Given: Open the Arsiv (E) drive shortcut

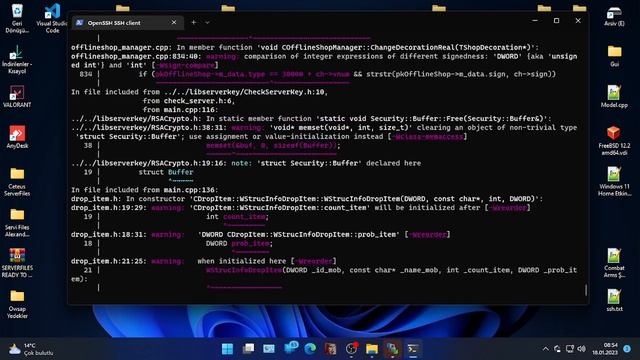Looking at the screenshot, I should (614, 16).
